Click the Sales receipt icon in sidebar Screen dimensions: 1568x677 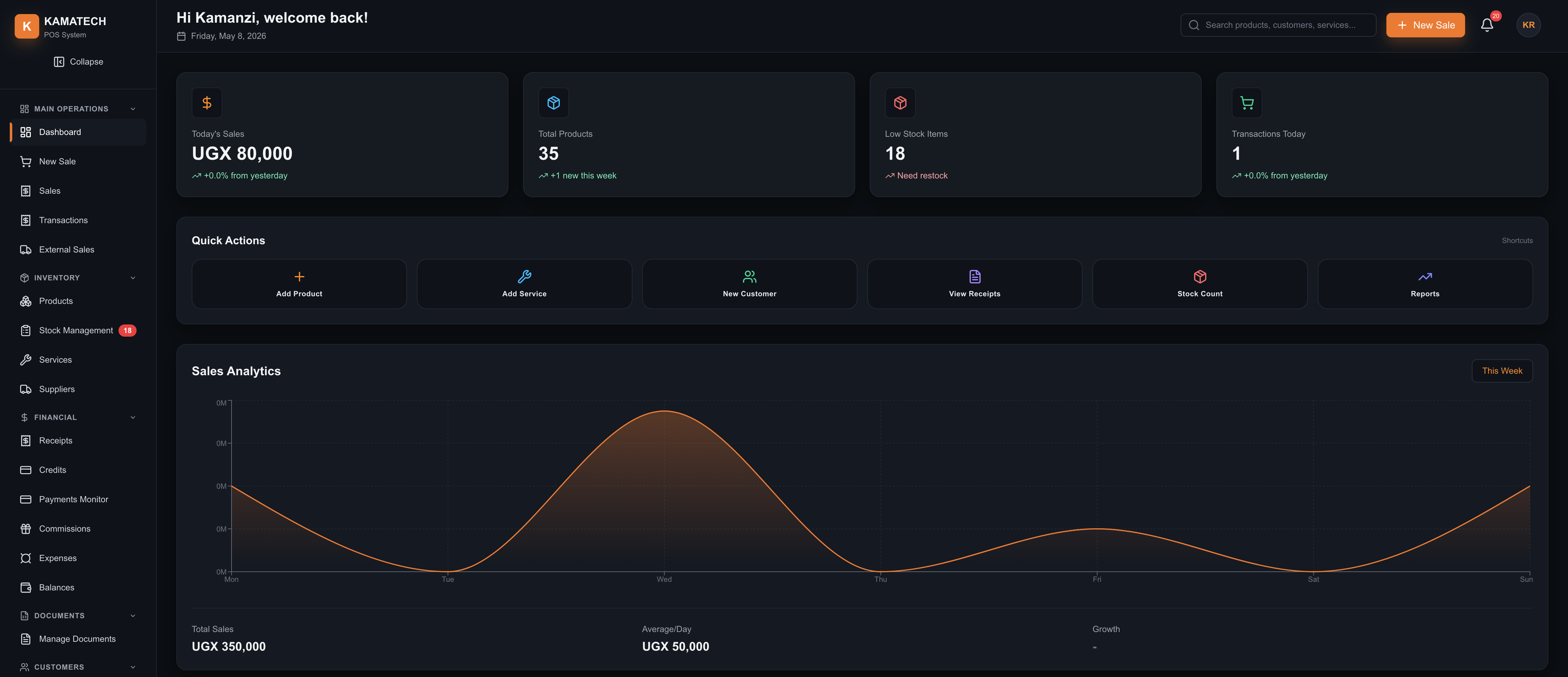click(25, 191)
